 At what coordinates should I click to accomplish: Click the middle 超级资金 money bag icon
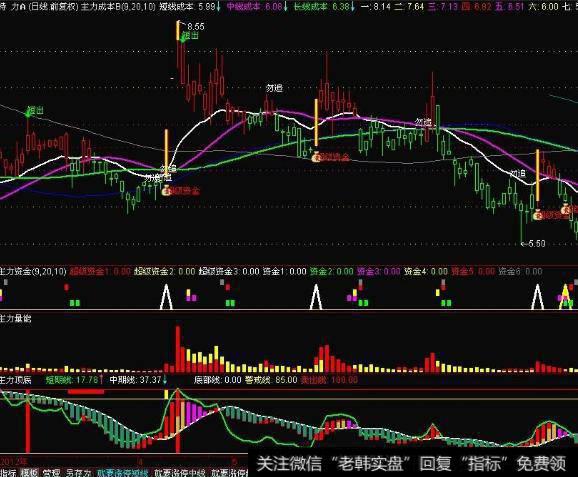coord(316,158)
